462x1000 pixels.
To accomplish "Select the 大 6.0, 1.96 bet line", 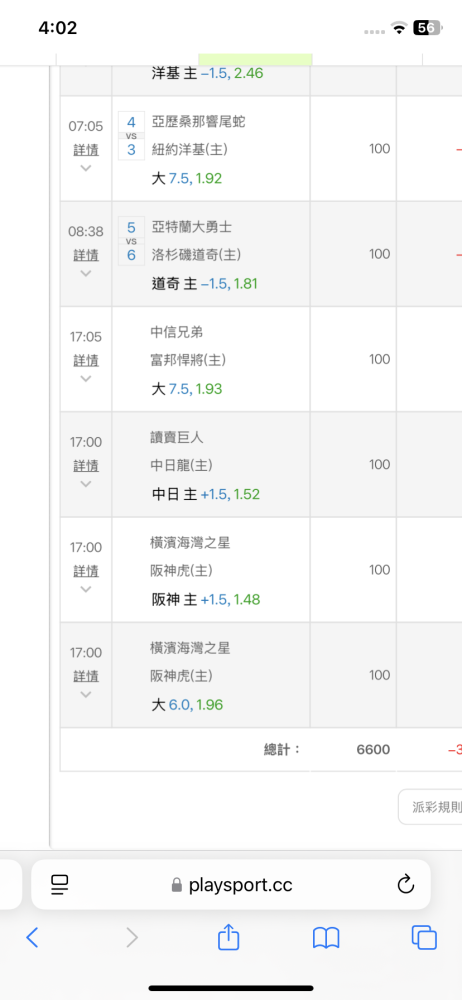I will point(187,705).
